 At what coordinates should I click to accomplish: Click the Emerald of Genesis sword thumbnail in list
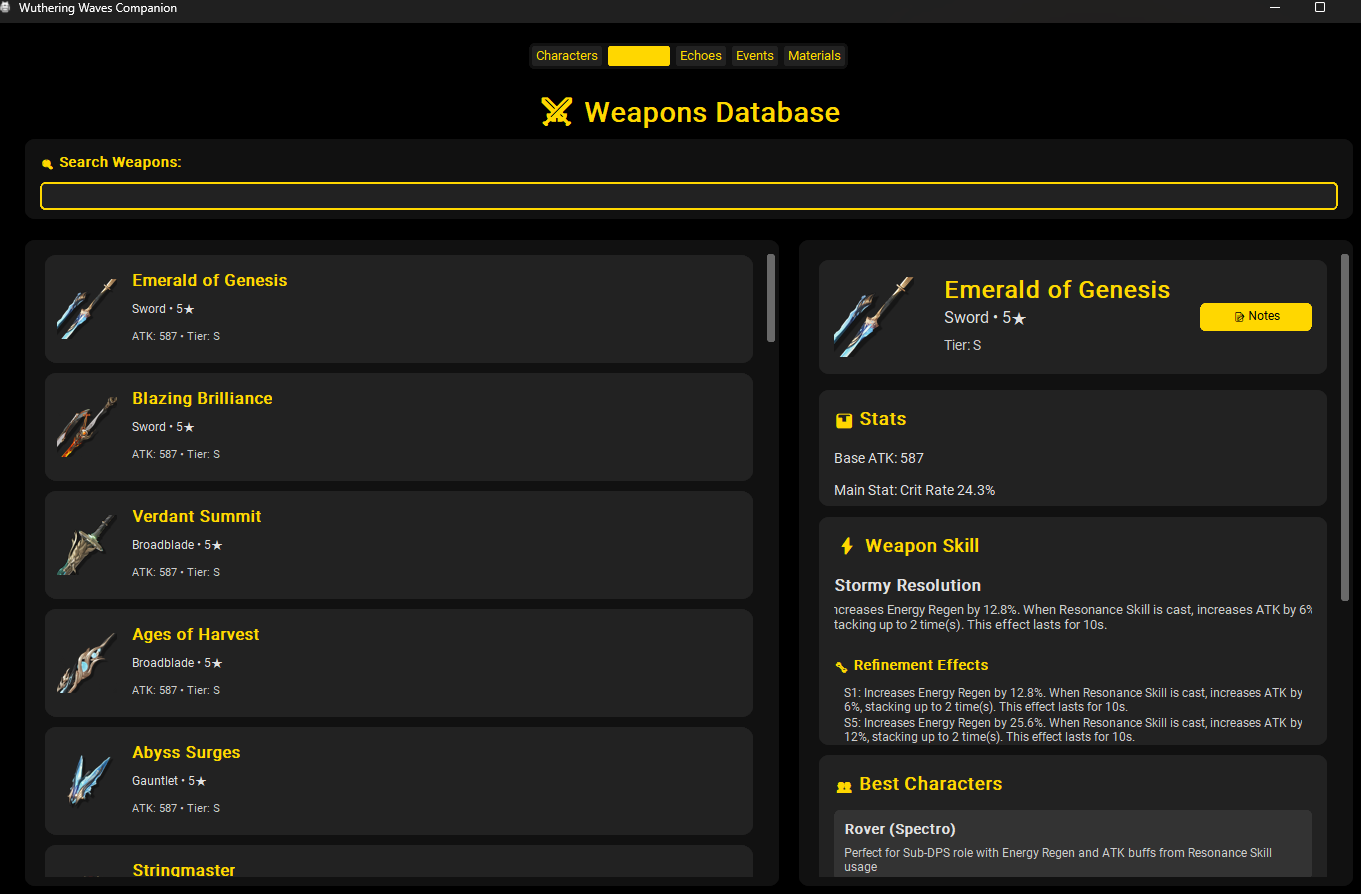point(87,309)
